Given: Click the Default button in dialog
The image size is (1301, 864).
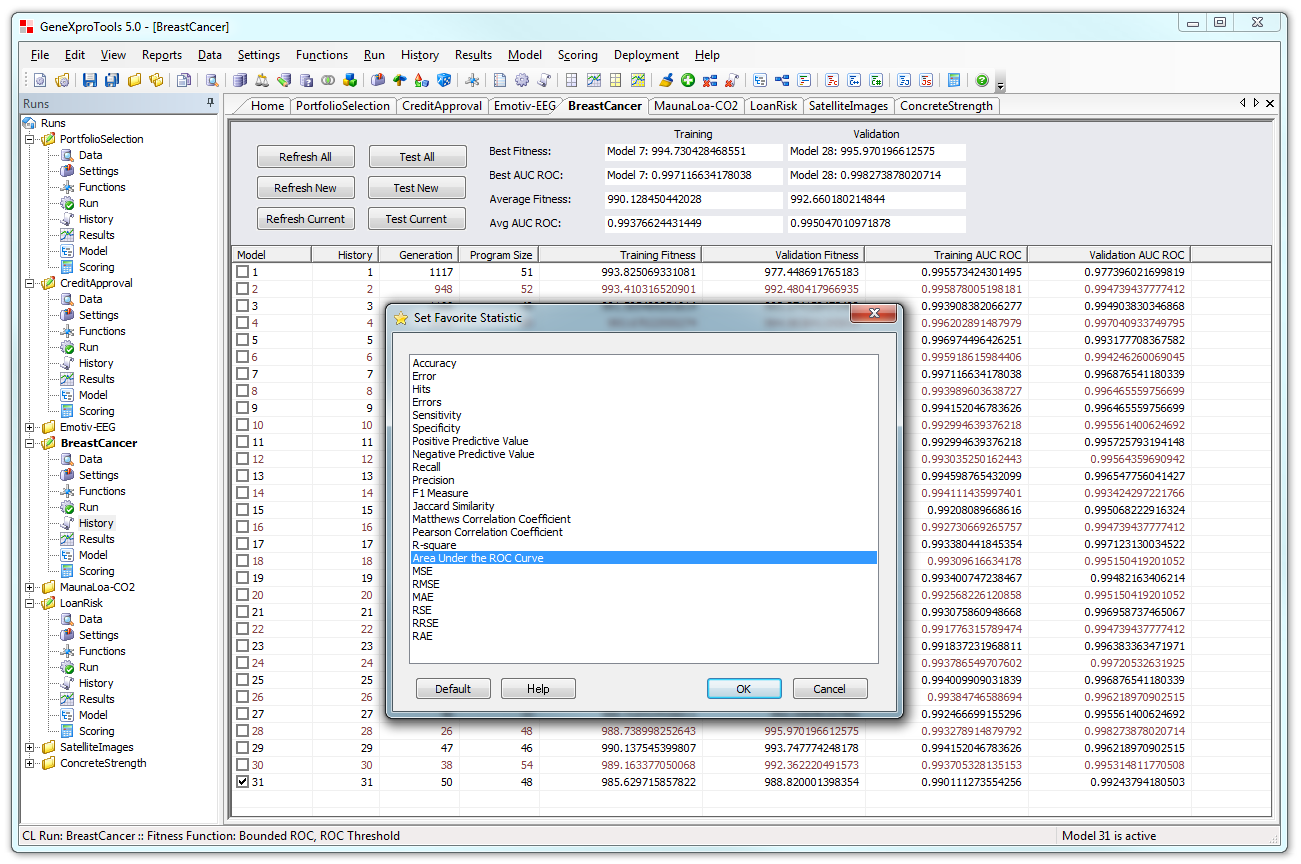Looking at the screenshot, I should (x=453, y=689).
